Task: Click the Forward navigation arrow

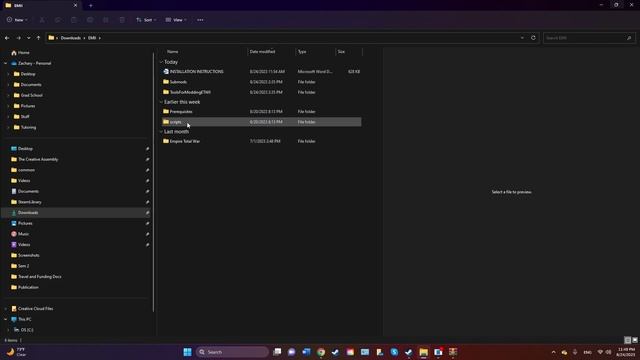Action: (18, 38)
